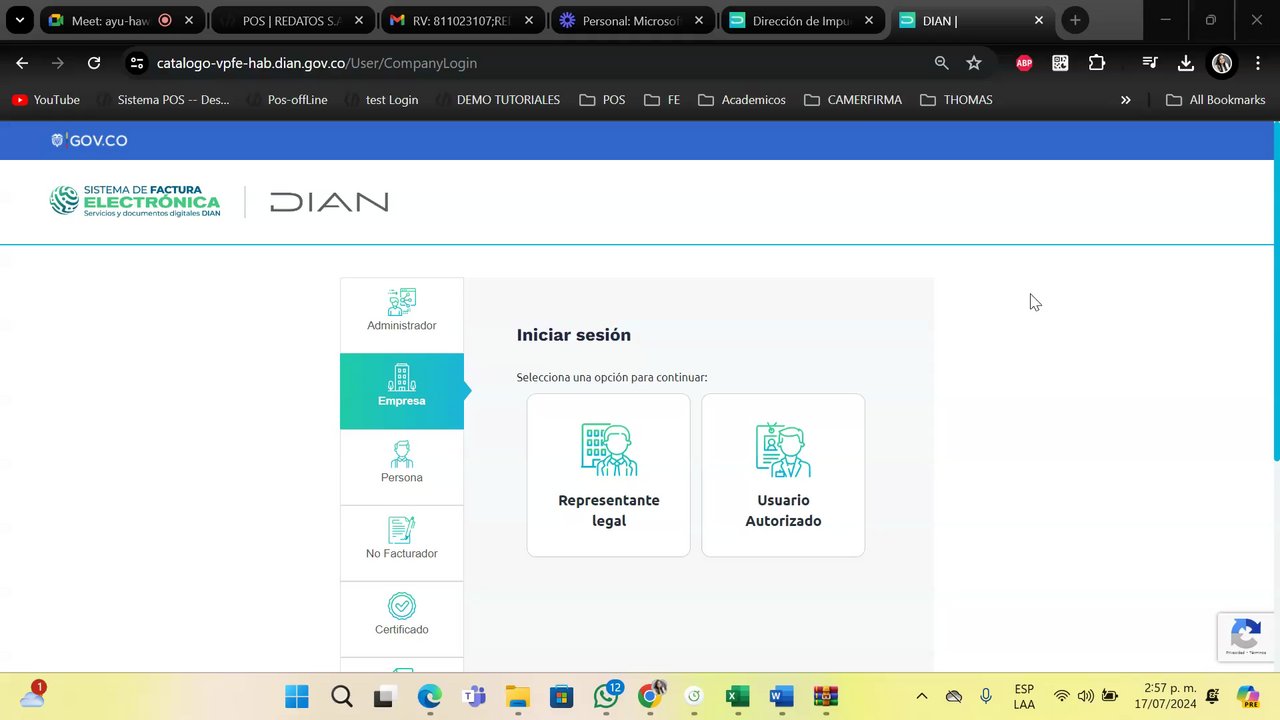Screen dimensions: 1280x720
Task: Open WinRAR from taskbar
Action: point(826,696)
